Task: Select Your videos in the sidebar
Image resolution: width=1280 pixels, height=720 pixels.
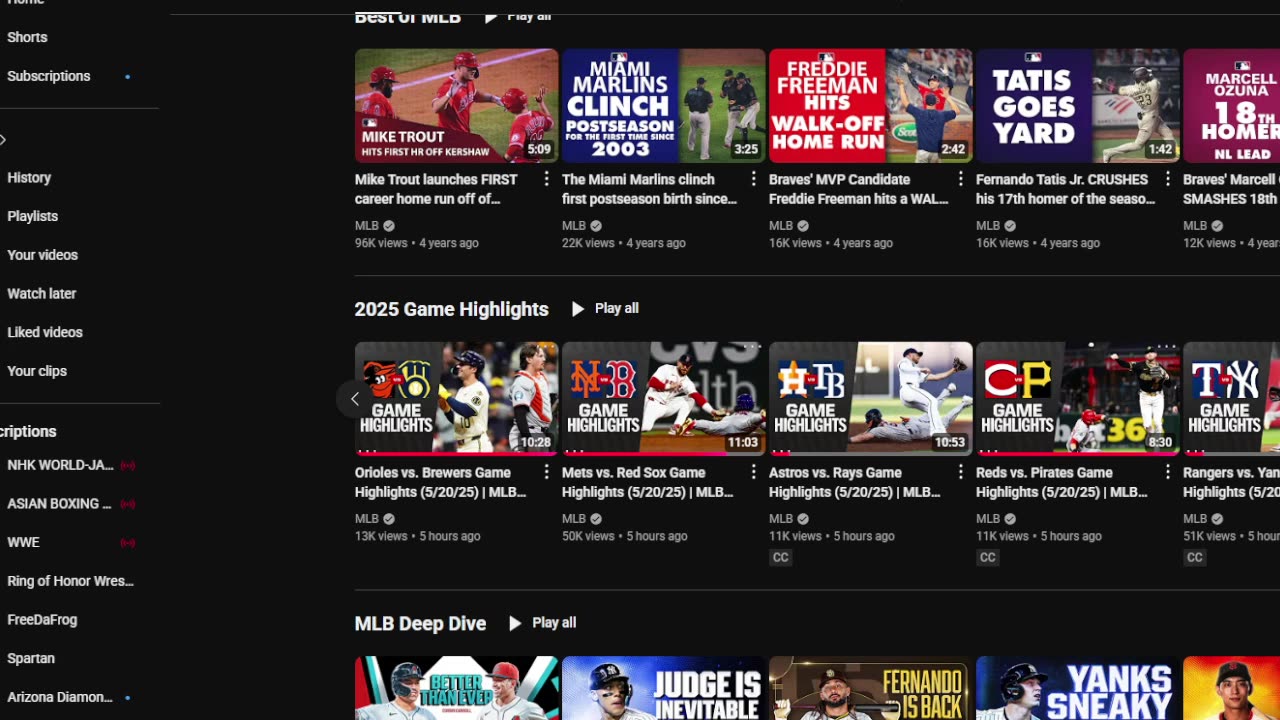Action: click(x=42, y=255)
